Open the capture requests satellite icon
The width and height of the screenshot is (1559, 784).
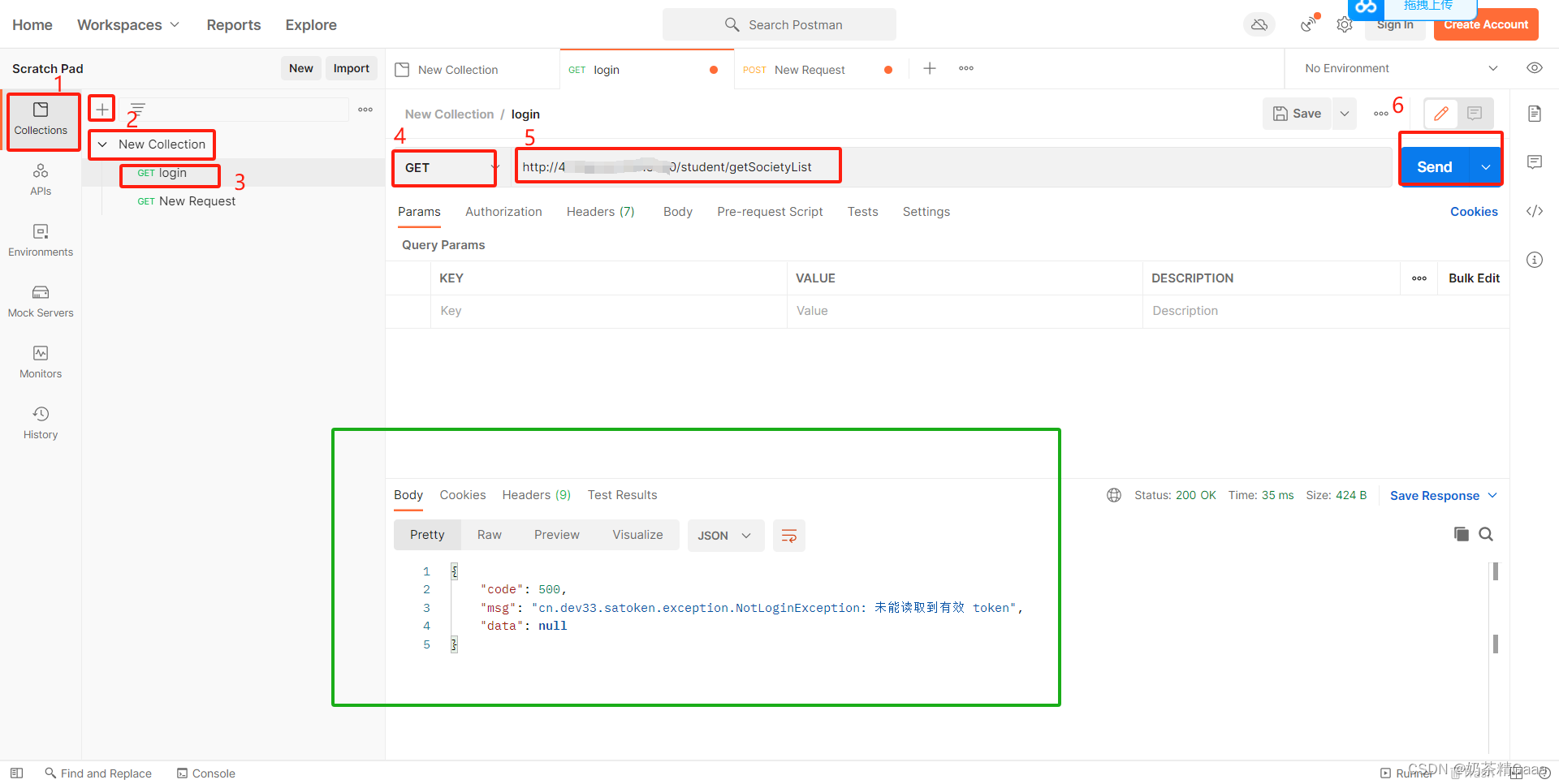1308,25
